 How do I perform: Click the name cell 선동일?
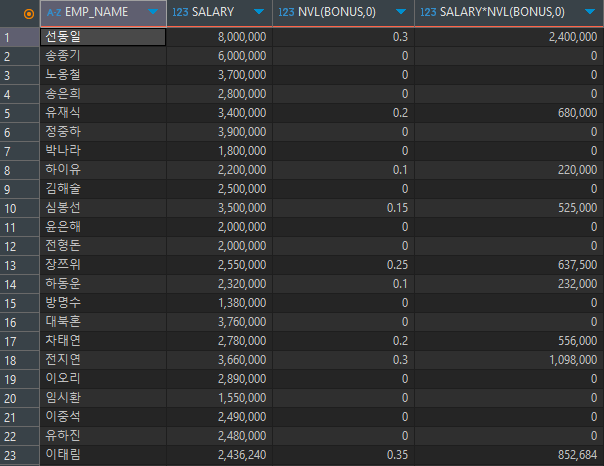pos(103,37)
